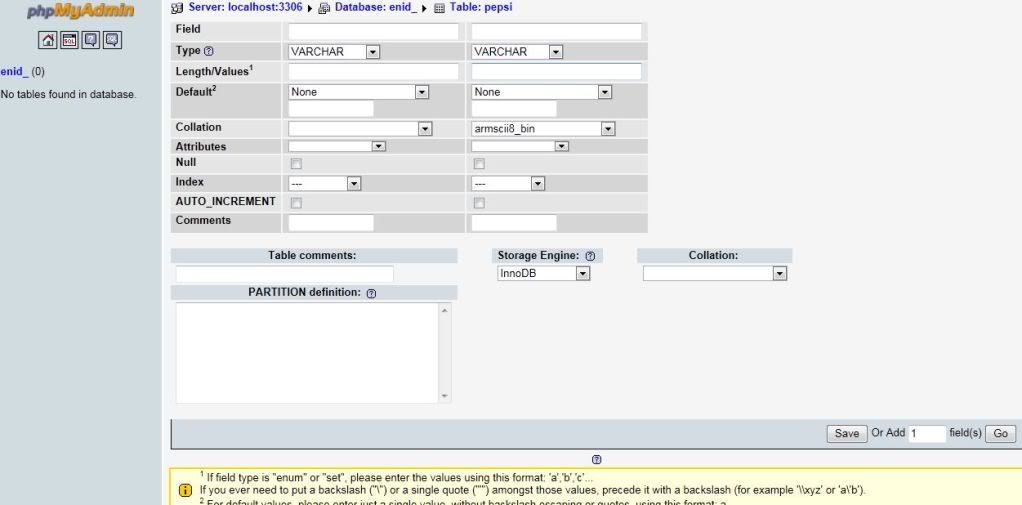This screenshot has width=1022, height=505.
Task: Click the Go button to add fields
Action: (1000, 434)
